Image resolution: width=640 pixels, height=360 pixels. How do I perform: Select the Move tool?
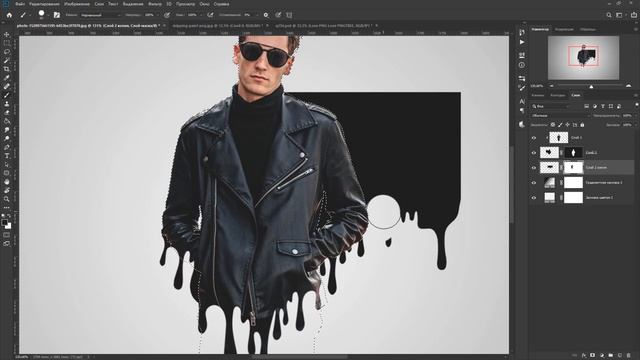[x=7, y=35]
